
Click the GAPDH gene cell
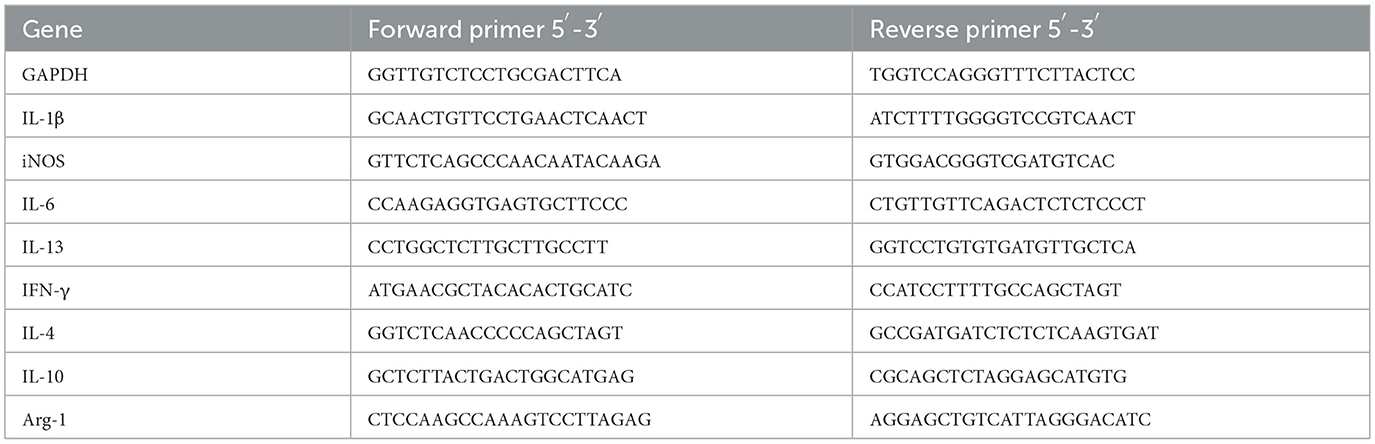(48, 74)
